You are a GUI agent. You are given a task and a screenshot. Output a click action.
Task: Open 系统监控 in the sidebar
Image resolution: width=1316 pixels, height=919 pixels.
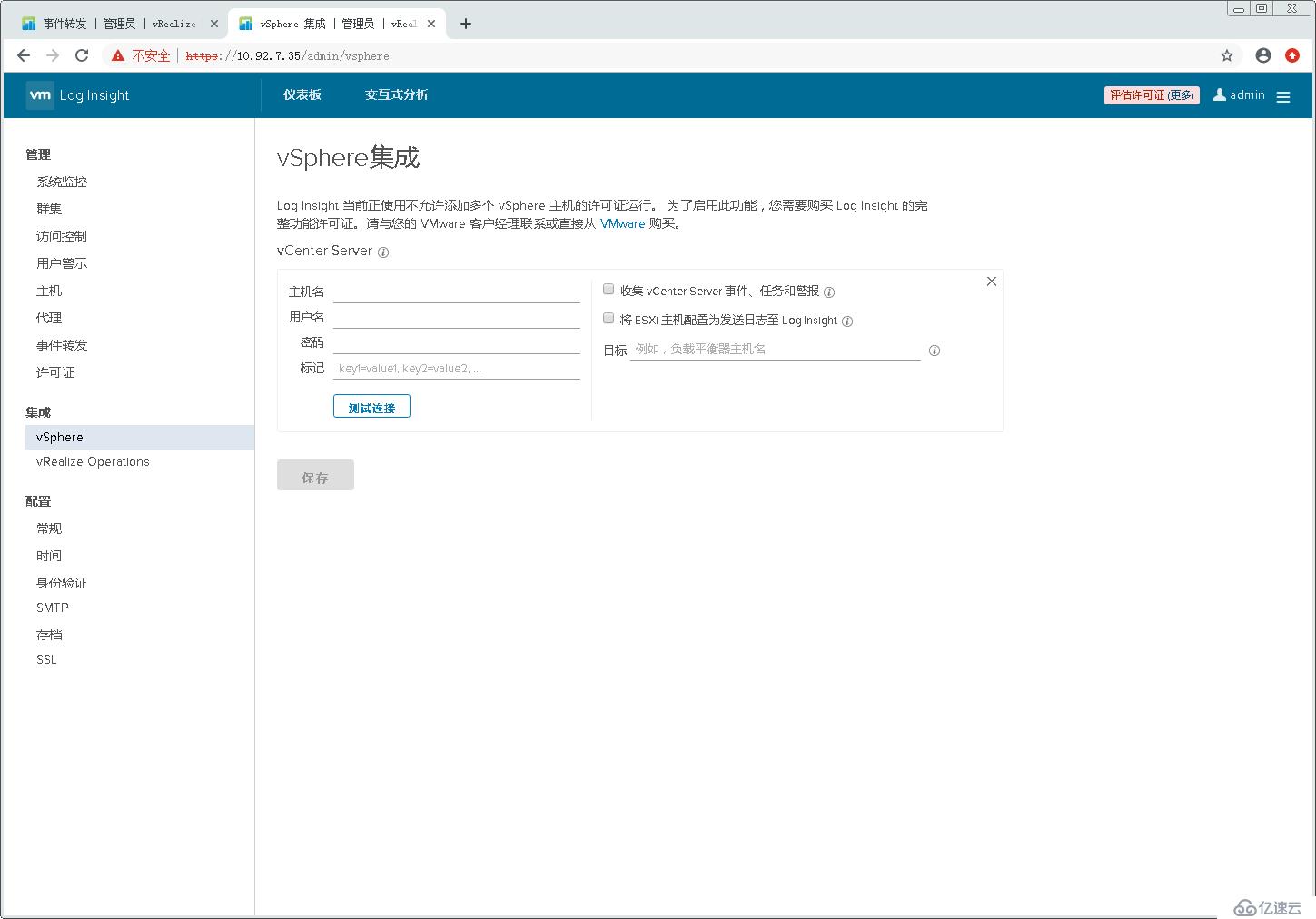62,182
